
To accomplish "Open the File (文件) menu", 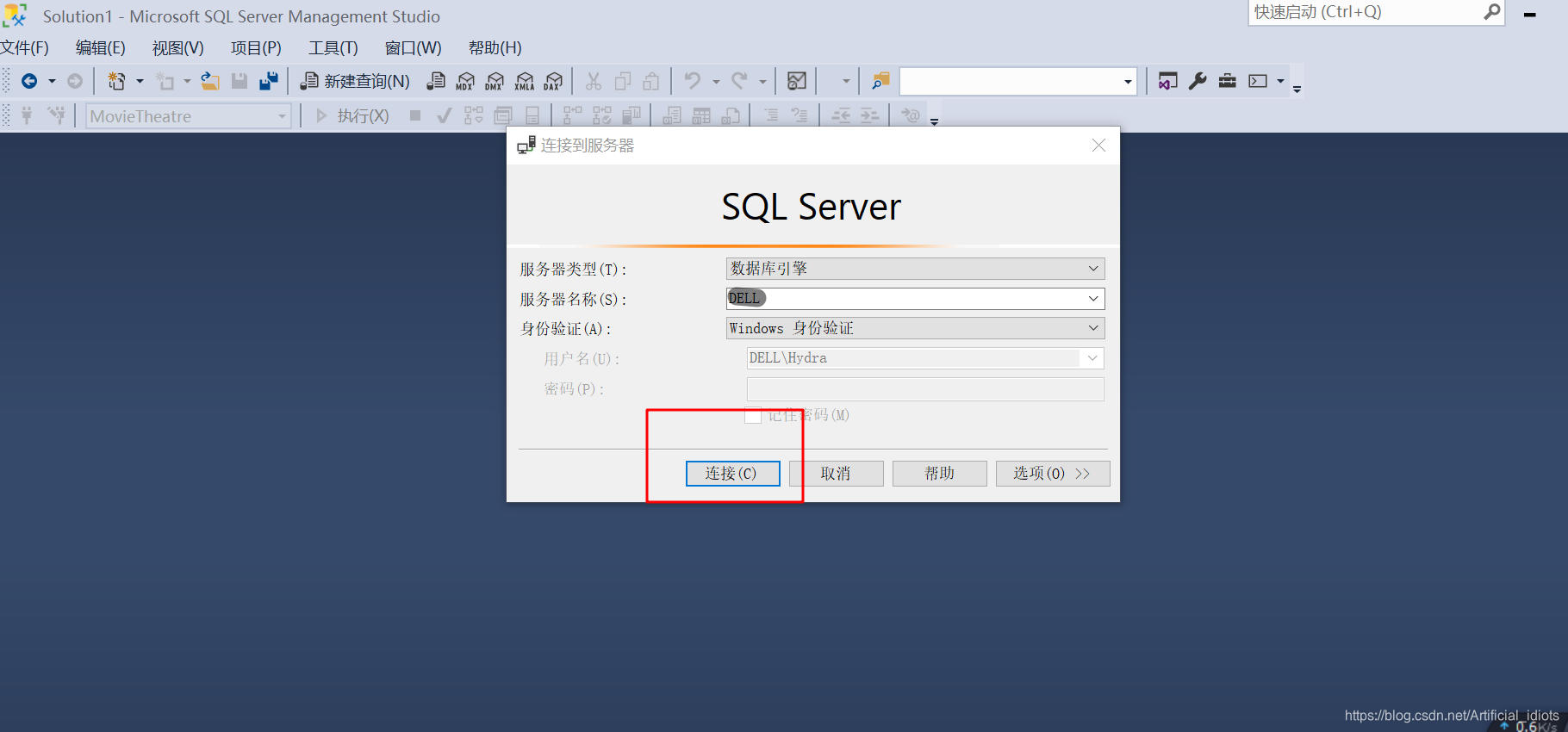I will pos(24,48).
